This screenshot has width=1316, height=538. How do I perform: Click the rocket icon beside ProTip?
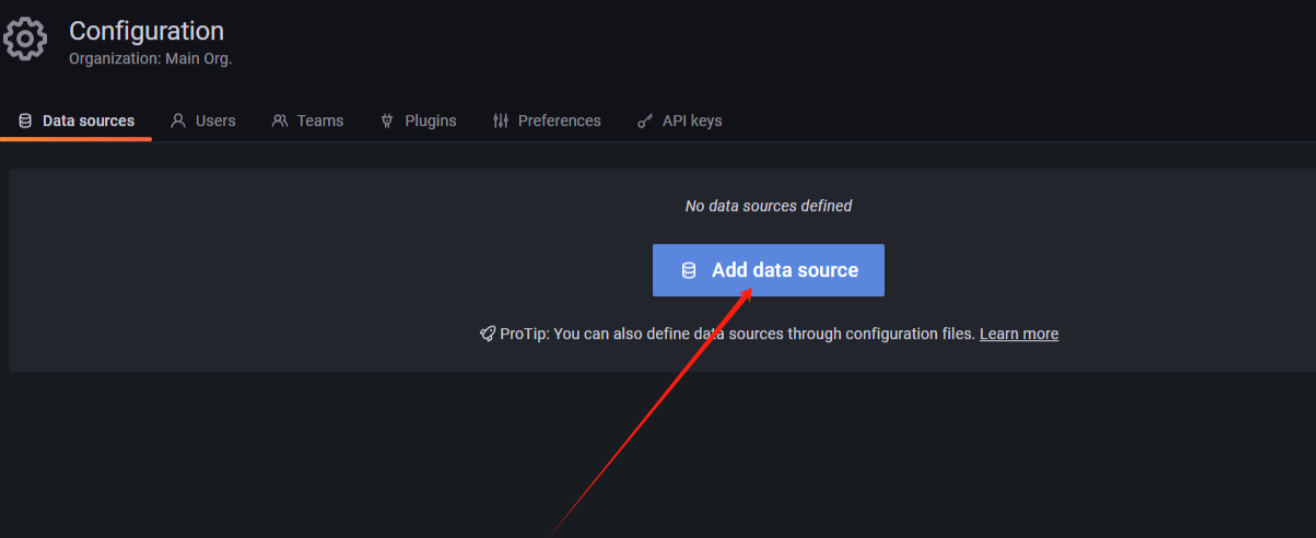pos(487,334)
